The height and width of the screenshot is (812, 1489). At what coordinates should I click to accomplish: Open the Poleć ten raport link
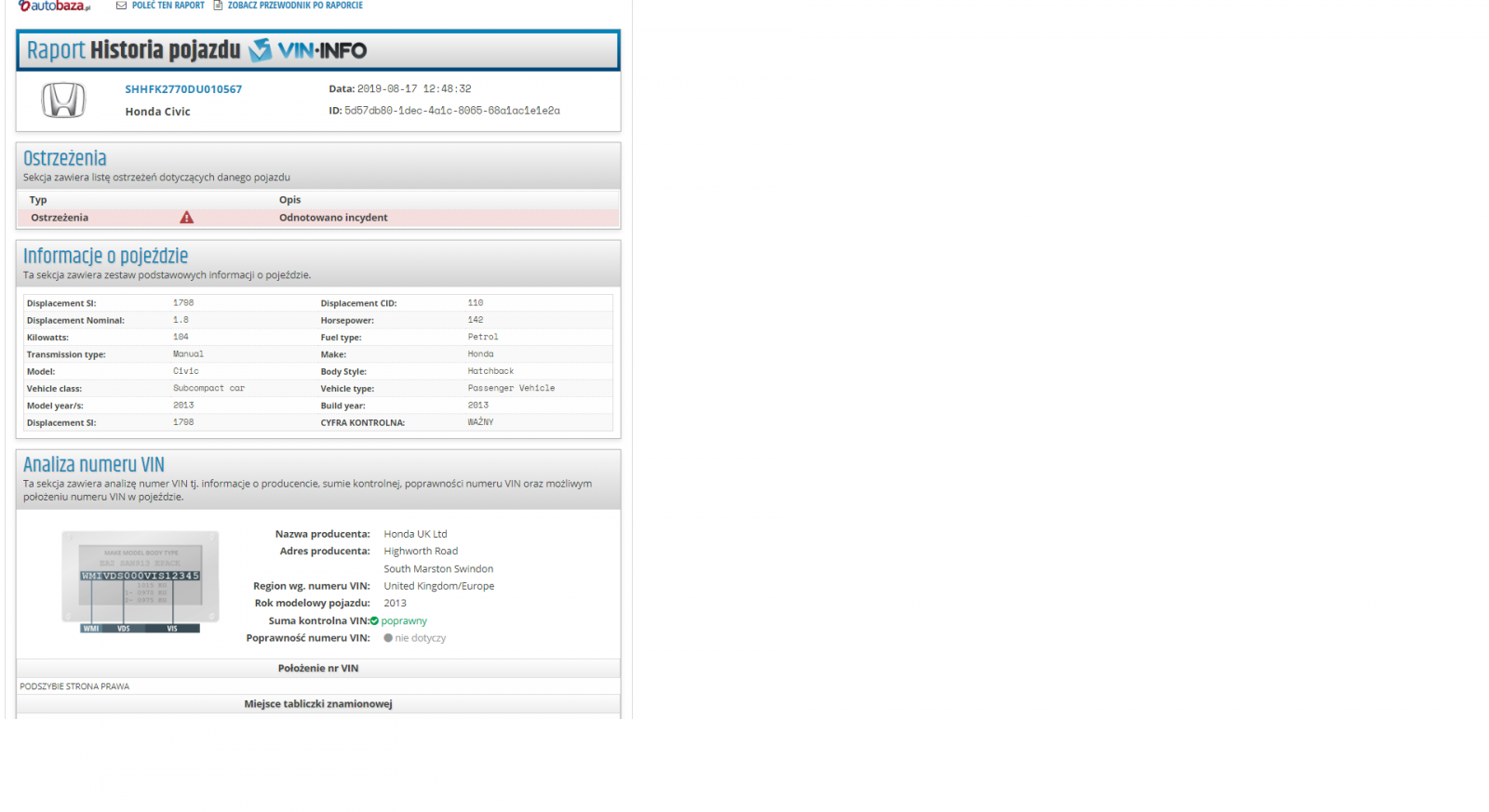click(x=168, y=6)
